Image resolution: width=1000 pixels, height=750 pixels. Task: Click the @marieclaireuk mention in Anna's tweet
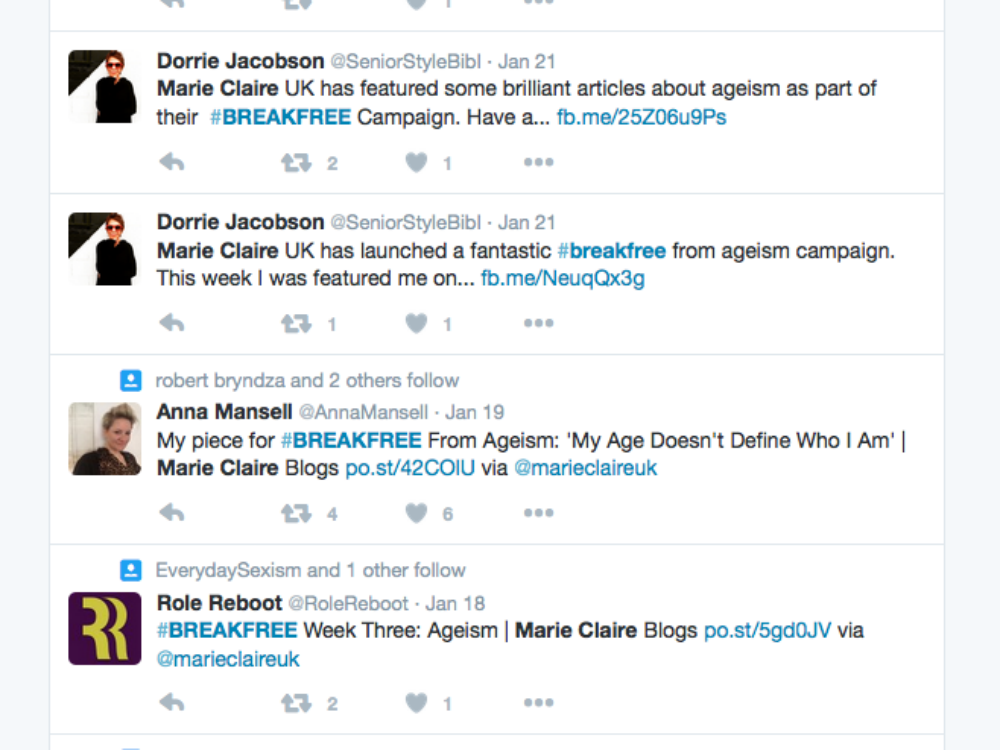coord(585,468)
